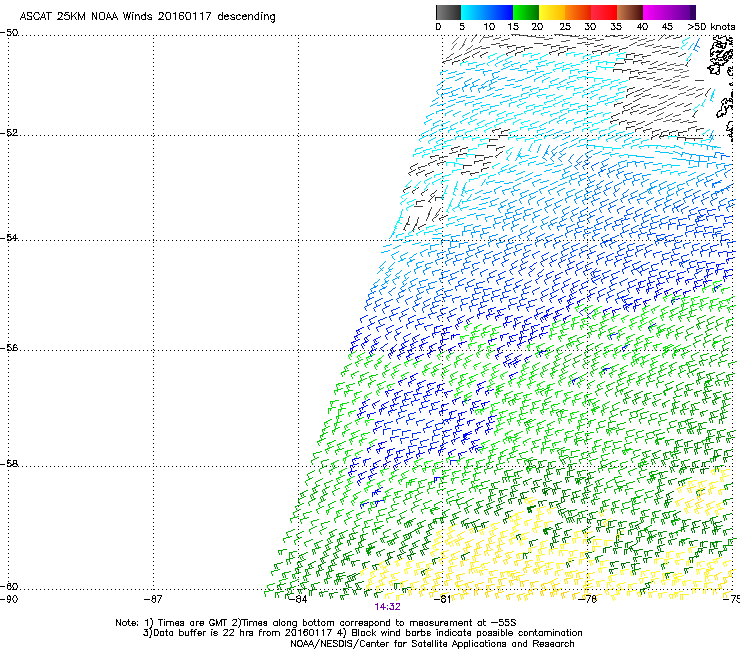Click the 'Data buffer is 22 hrs' note line

point(362,633)
